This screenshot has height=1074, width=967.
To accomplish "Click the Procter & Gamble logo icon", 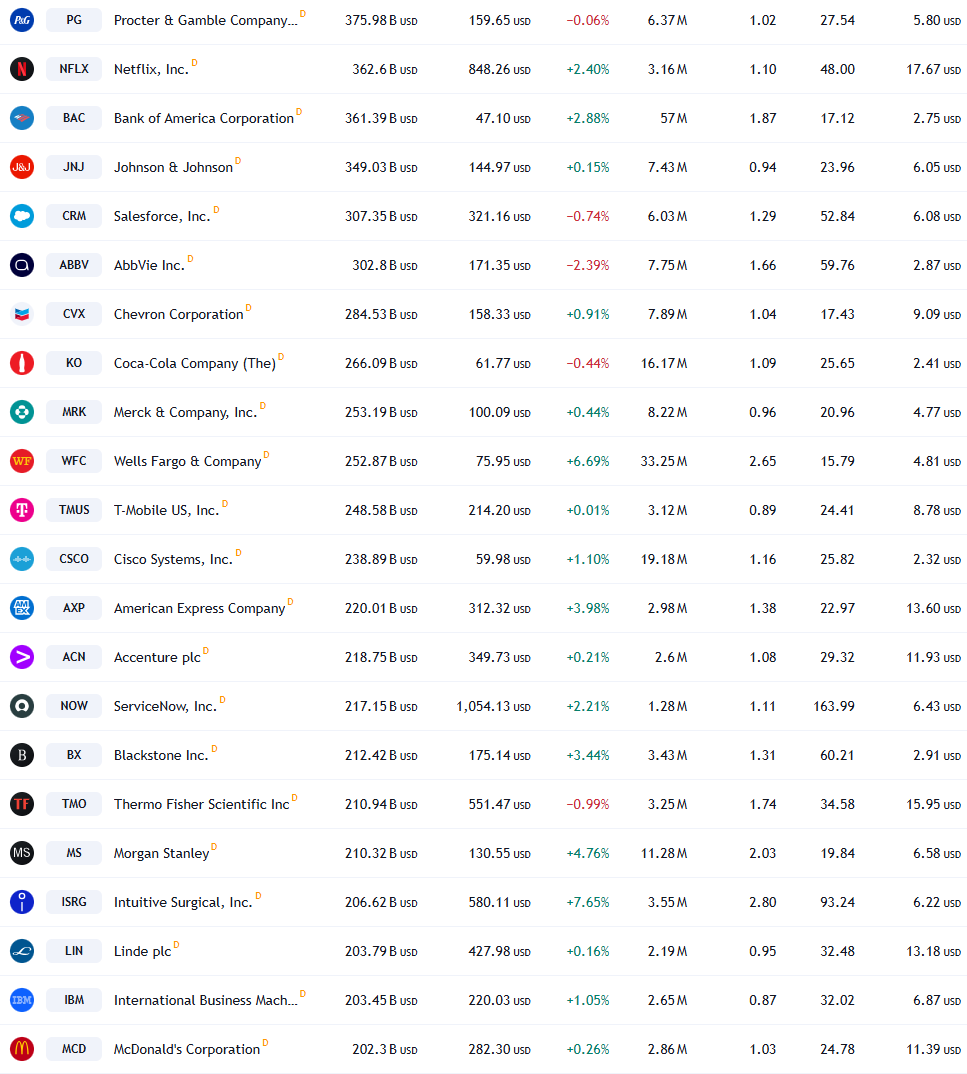I will coord(22,20).
